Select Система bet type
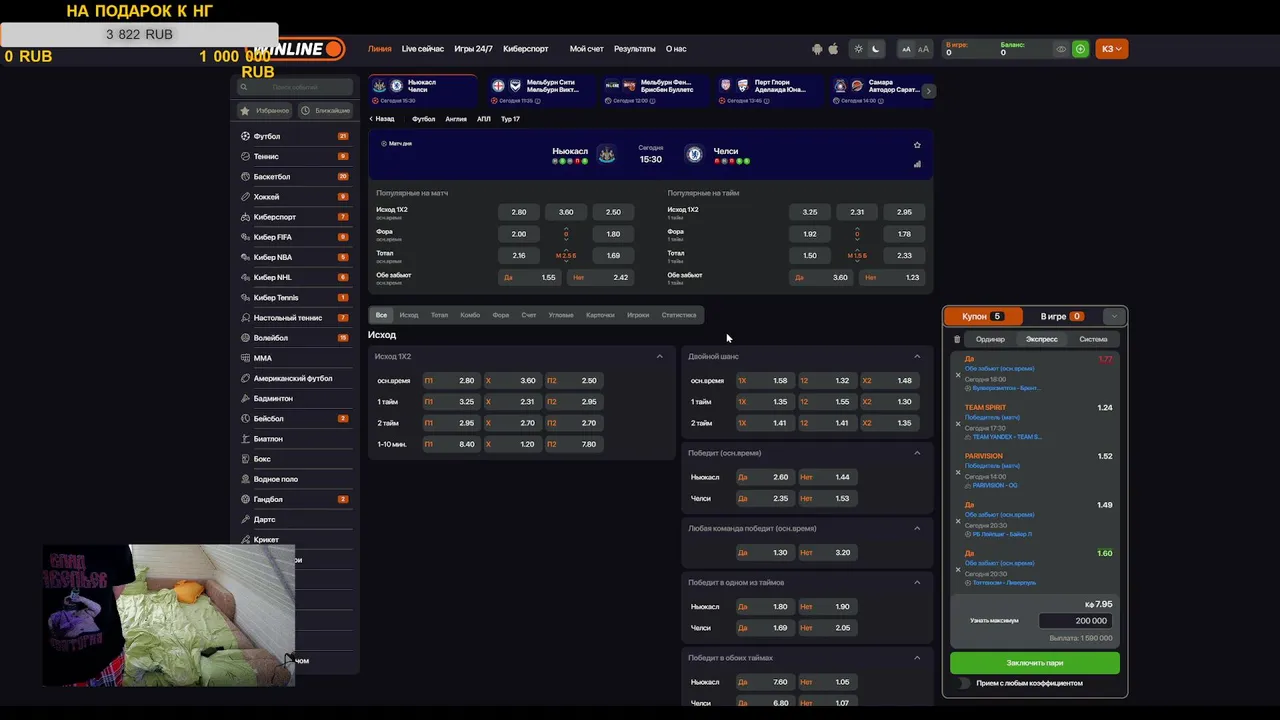 1093,339
